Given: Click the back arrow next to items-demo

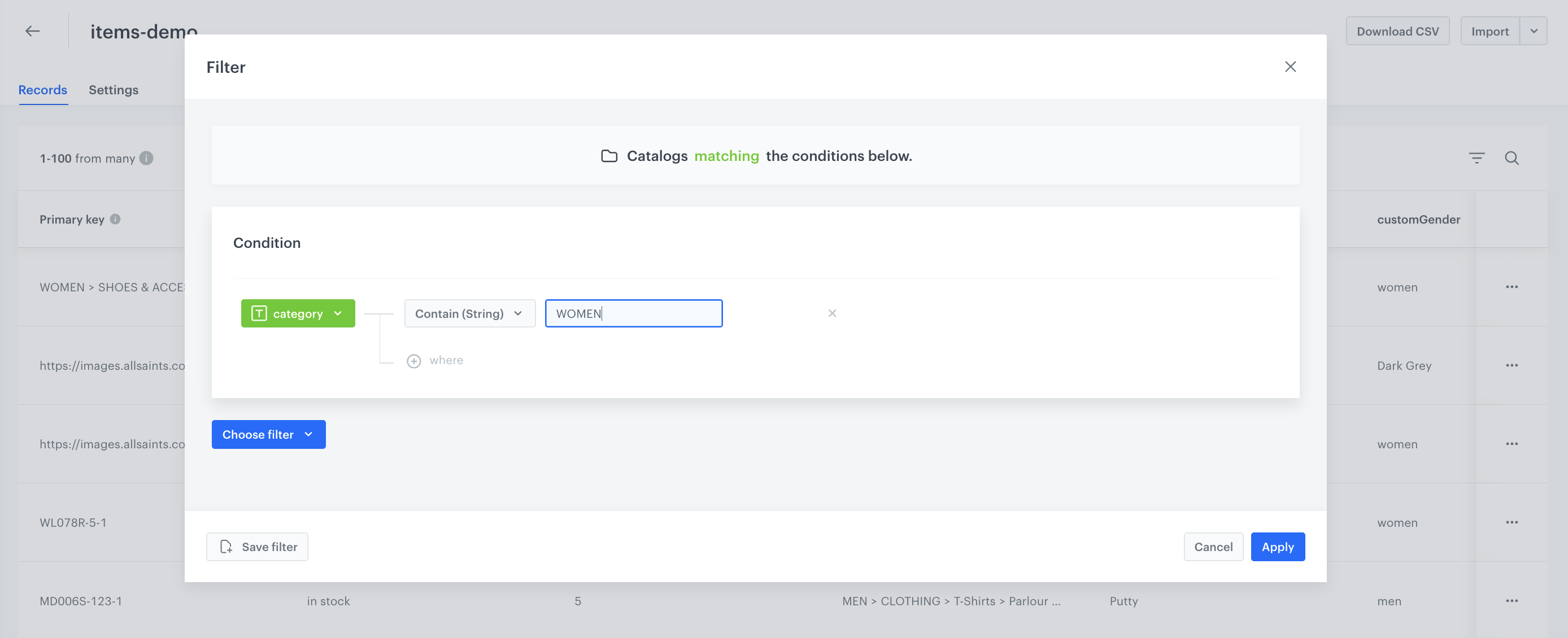Looking at the screenshot, I should 32,30.
